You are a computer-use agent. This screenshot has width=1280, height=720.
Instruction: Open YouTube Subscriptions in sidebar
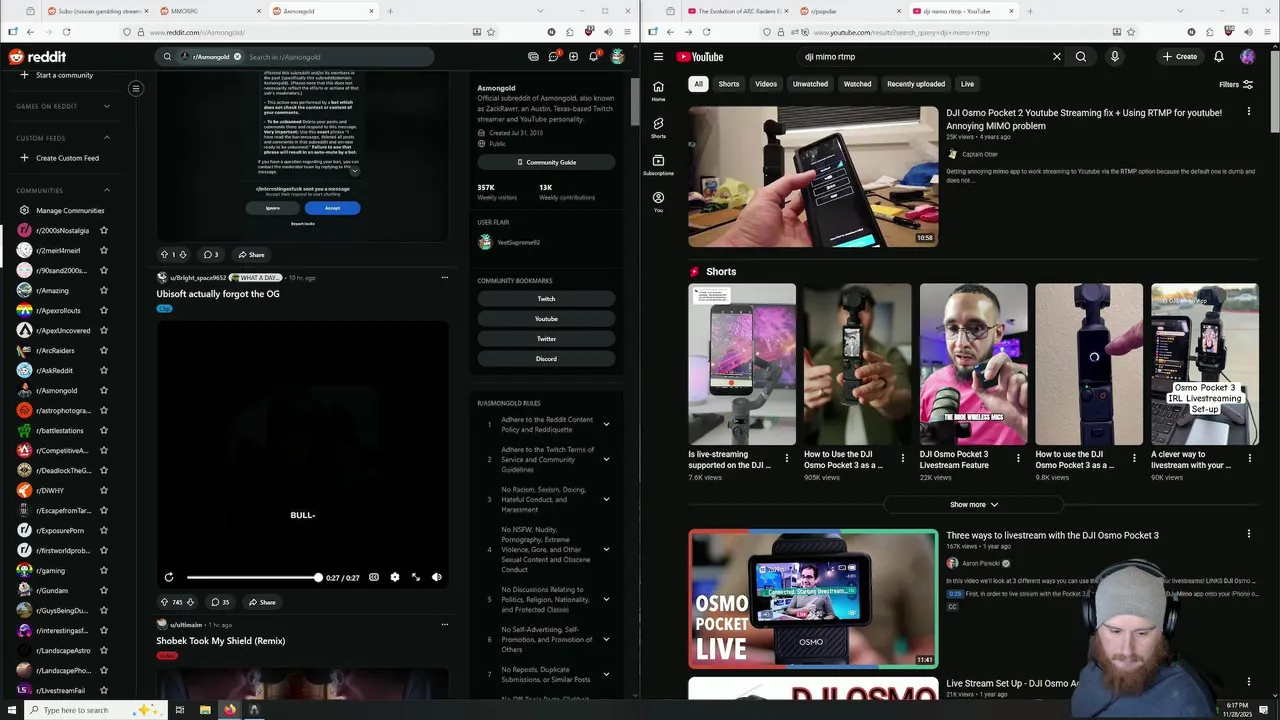(658, 165)
